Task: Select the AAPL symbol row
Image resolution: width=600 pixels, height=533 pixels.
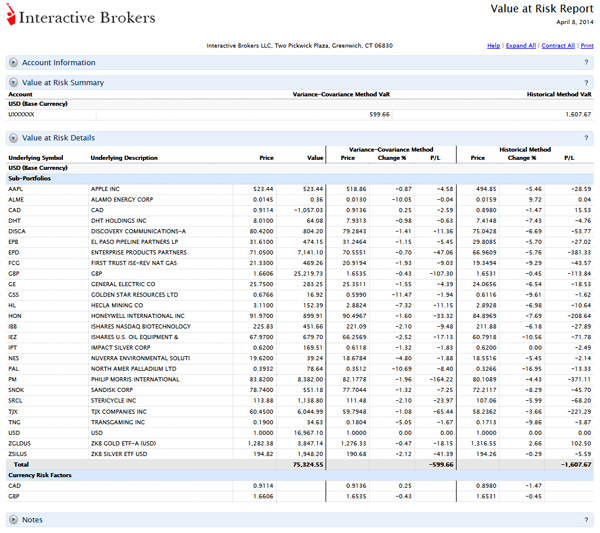Action: click(15, 188)
